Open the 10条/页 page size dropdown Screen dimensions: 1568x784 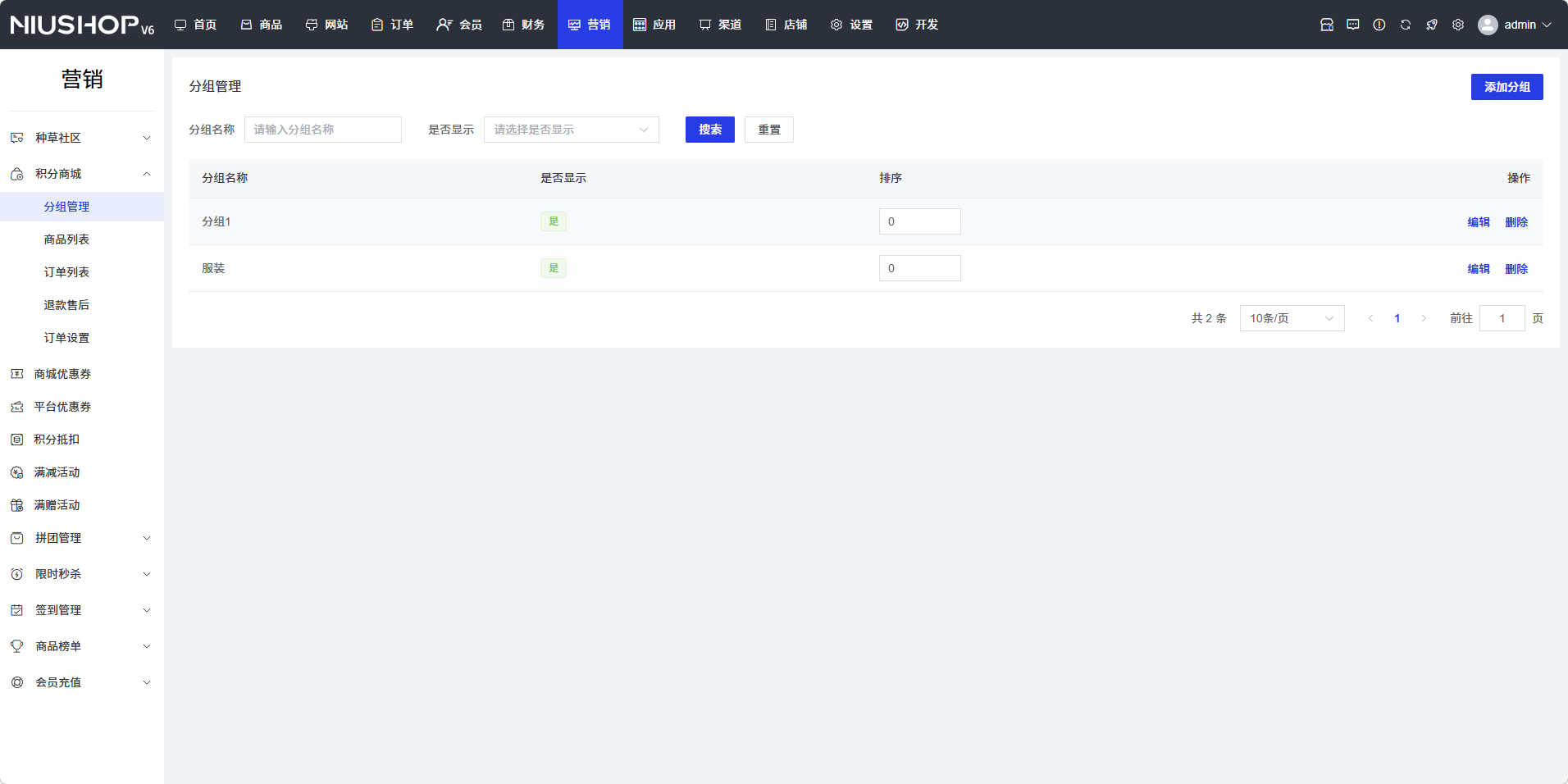[1291, 318]
